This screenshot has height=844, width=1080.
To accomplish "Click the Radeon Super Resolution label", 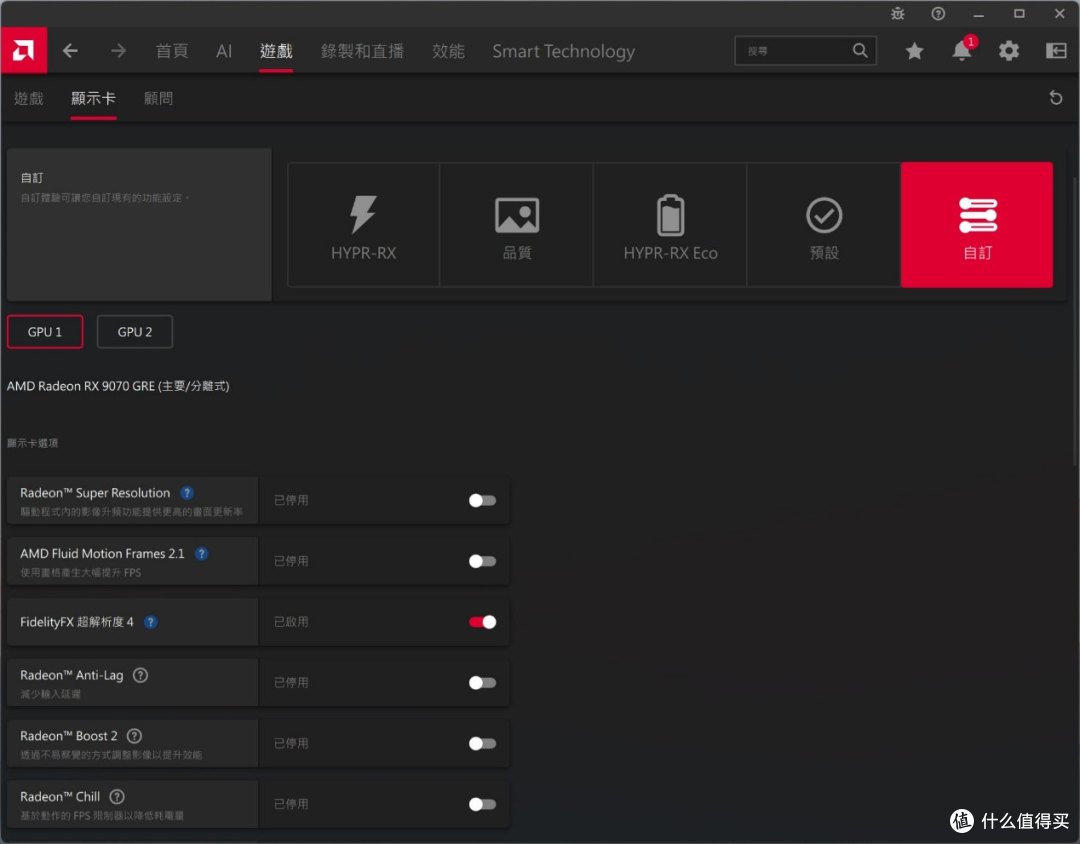I will click(x=95, y=493).
